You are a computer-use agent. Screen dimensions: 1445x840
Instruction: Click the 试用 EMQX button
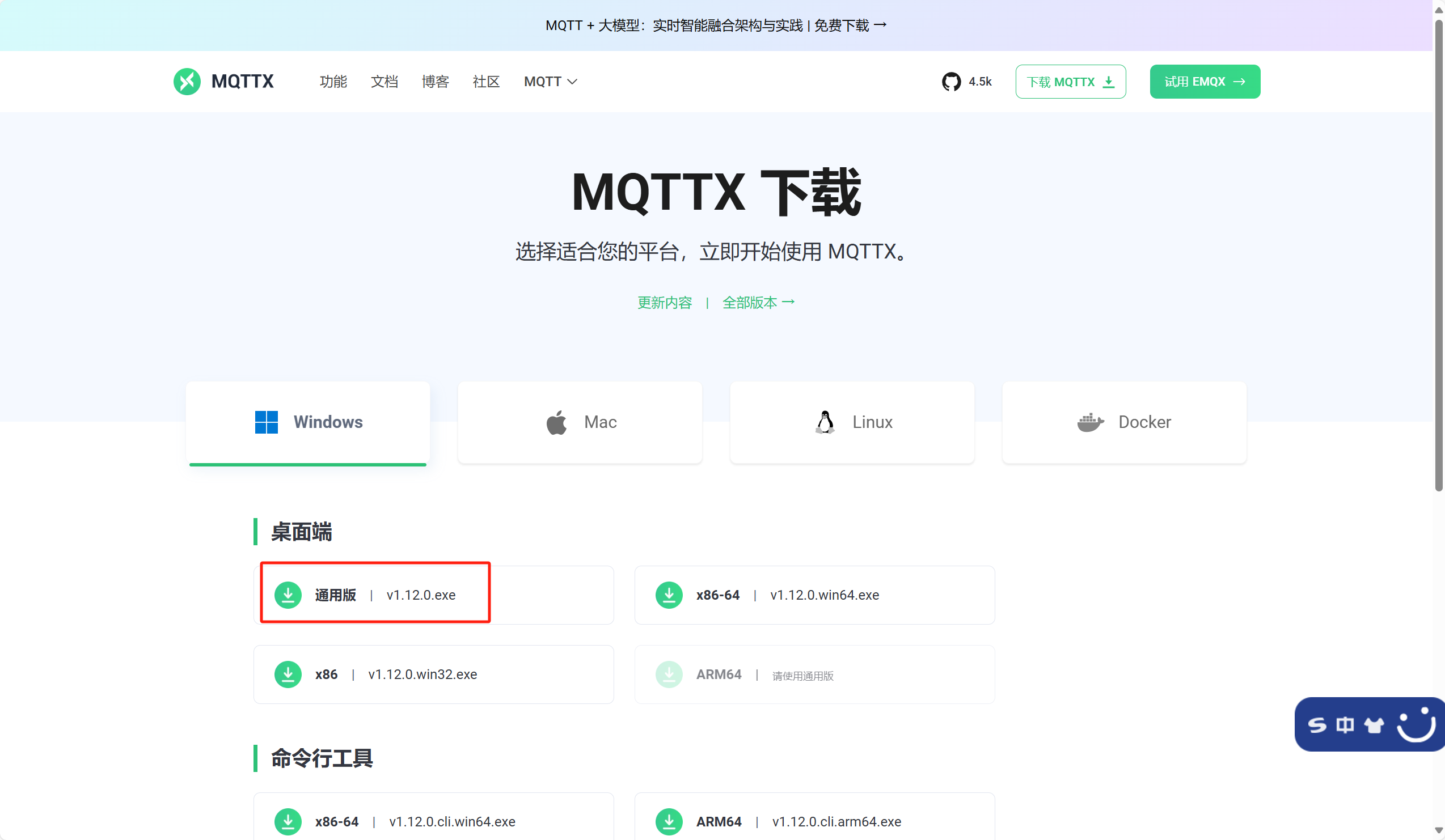[1204, 82]
